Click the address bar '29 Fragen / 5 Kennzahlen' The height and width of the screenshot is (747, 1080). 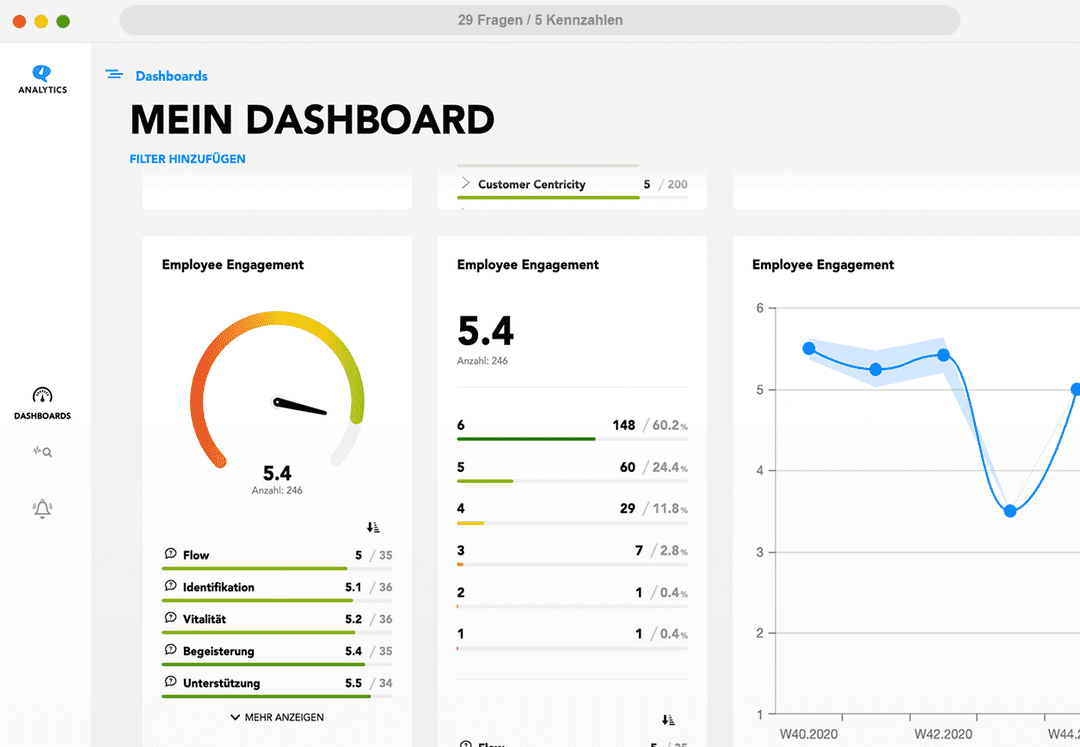point(540,20)
